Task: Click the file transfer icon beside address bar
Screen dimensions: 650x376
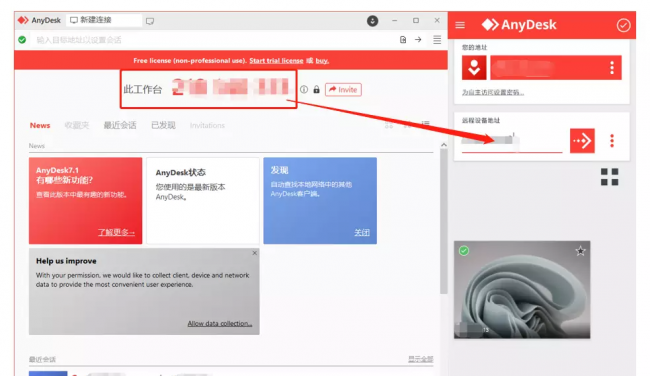Action: click(403, 40)
